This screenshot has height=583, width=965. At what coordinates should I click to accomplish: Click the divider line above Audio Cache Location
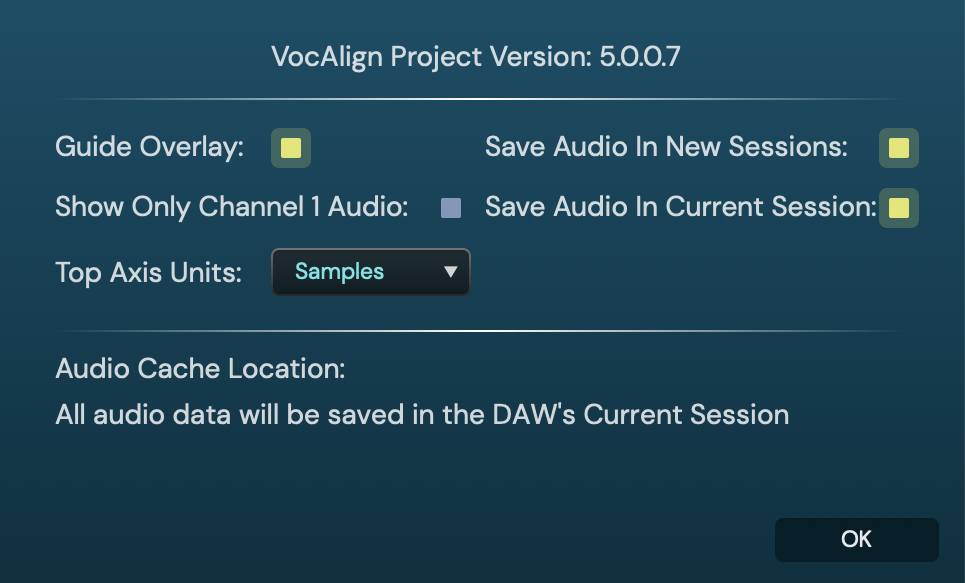tap(480, 330)
